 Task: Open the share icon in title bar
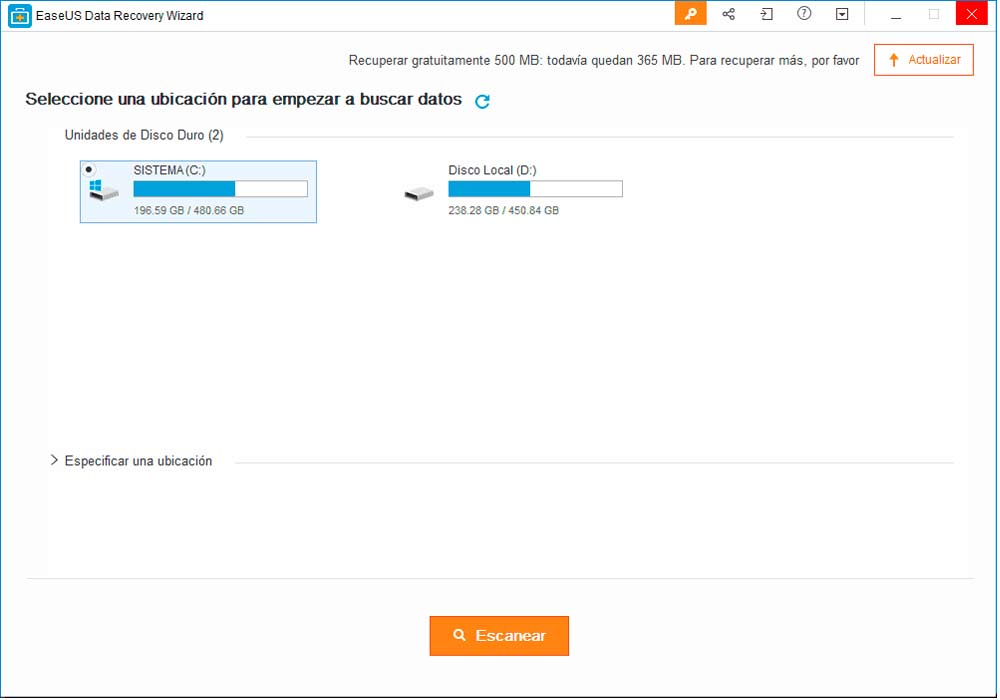coord(730,14)
